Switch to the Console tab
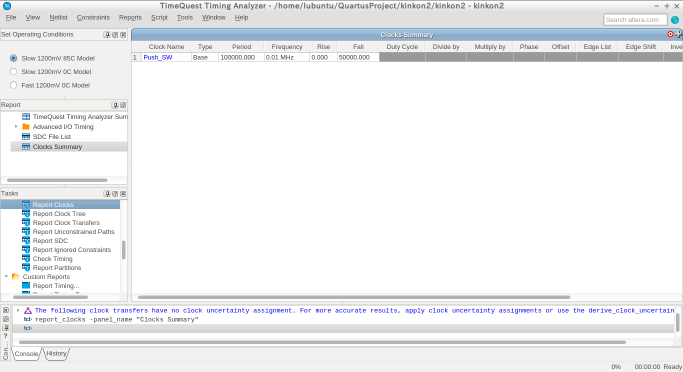Viewport: 683px width, 372px height. click(27, 354)
